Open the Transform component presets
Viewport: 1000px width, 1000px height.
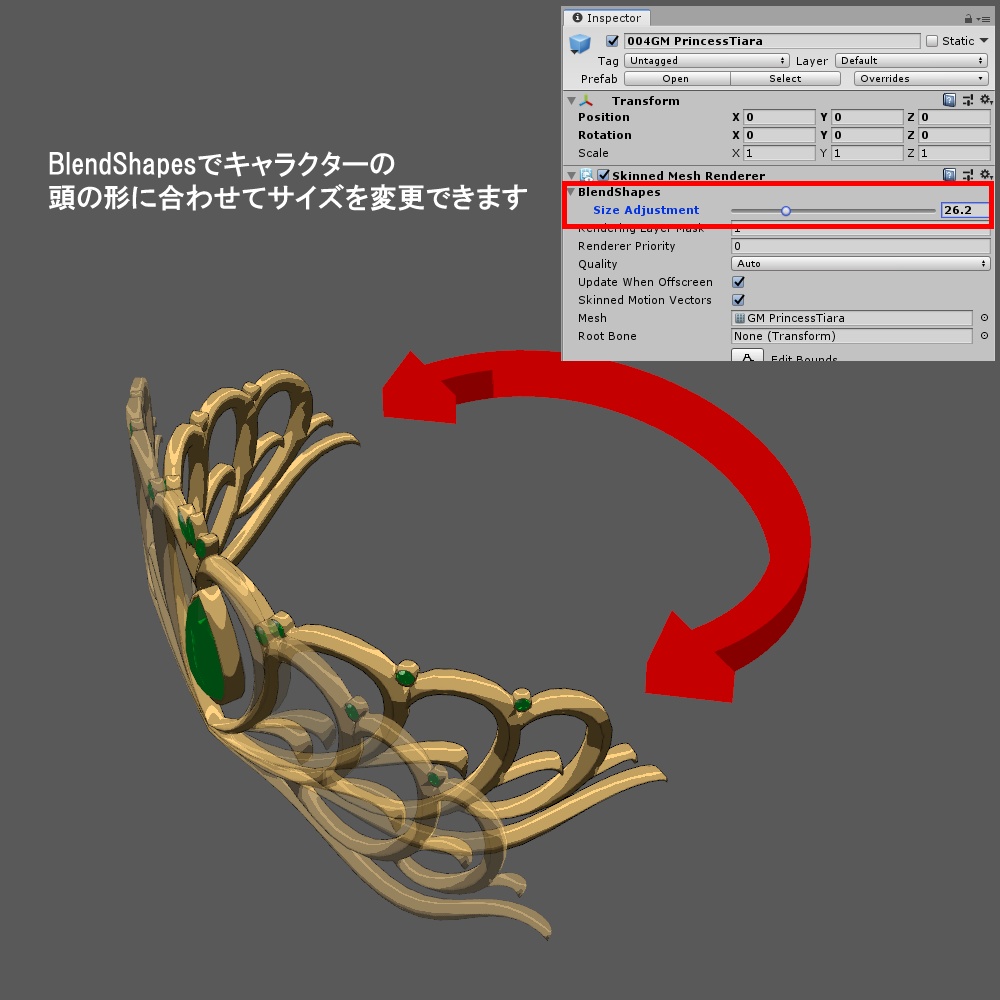[x=968, y=100]
